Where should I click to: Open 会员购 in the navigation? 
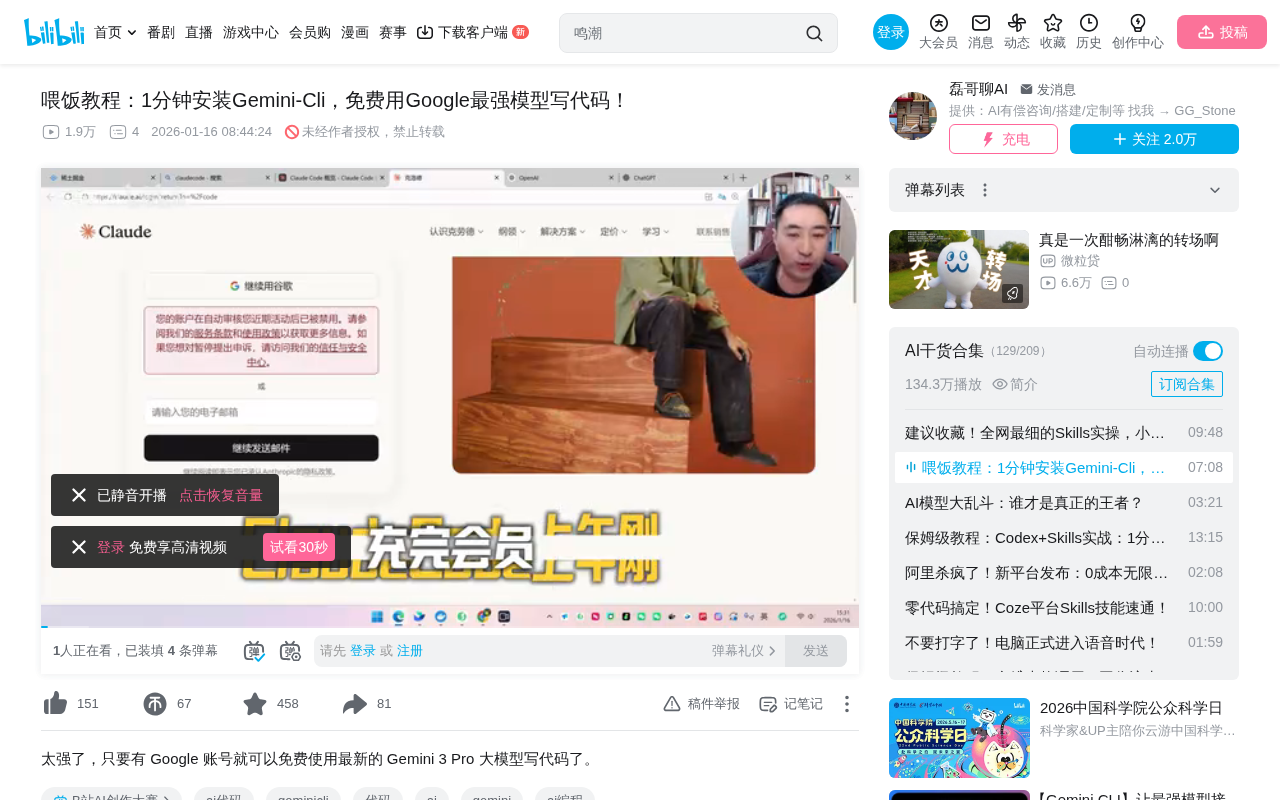click(310, 32)
